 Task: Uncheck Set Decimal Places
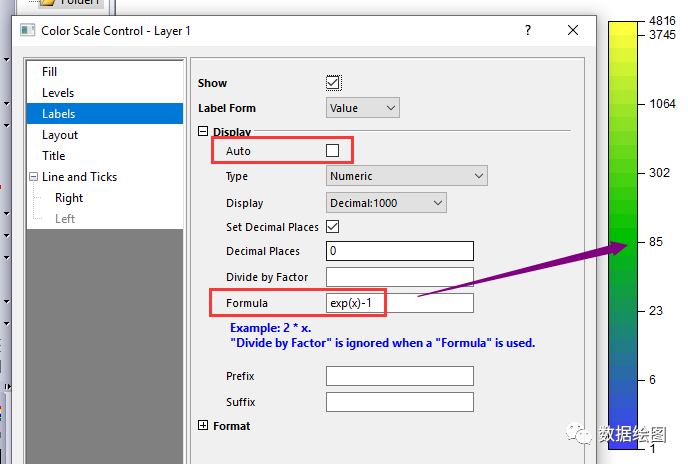tap(333, 227)
